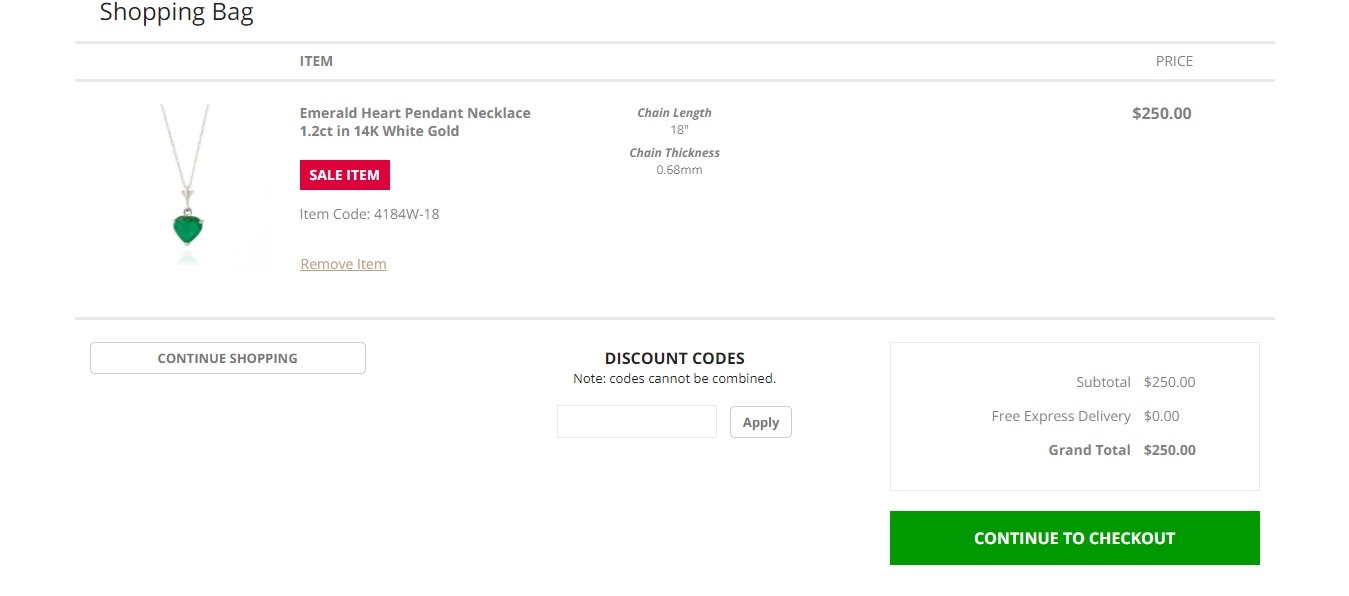Click the Chain Length label

tap(675, 113)
